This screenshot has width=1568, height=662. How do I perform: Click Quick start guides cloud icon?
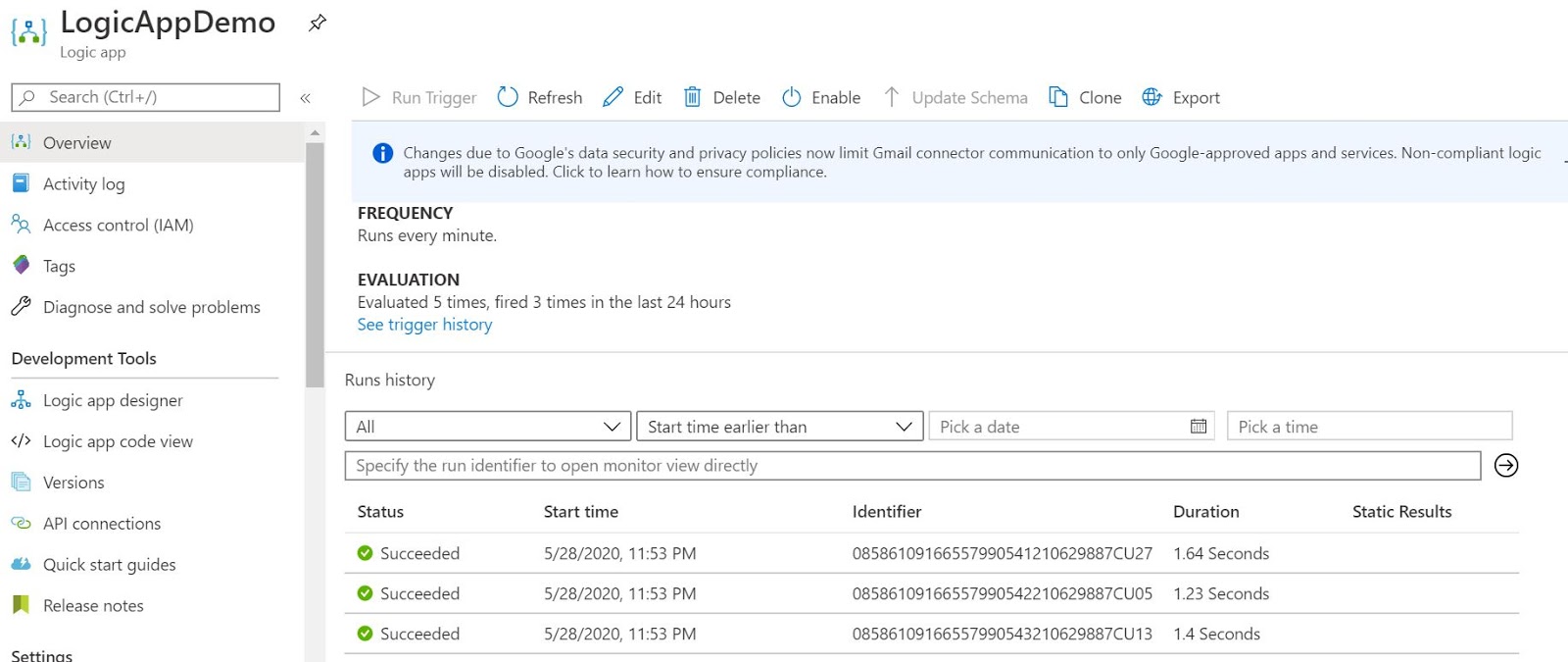click(x=21, y=564)
